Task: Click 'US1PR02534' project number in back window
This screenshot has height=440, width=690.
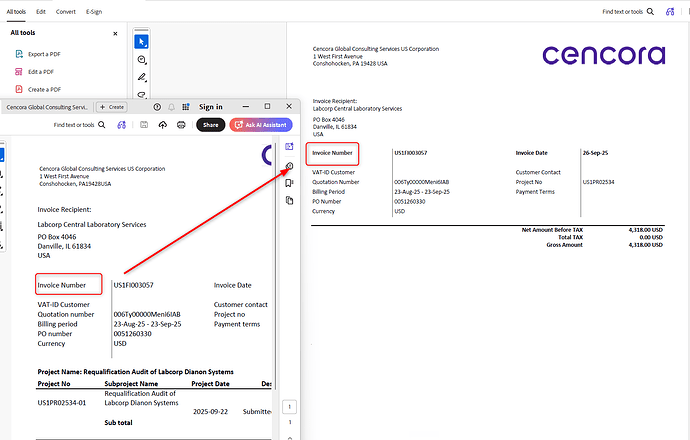Action: pos(598,182)
